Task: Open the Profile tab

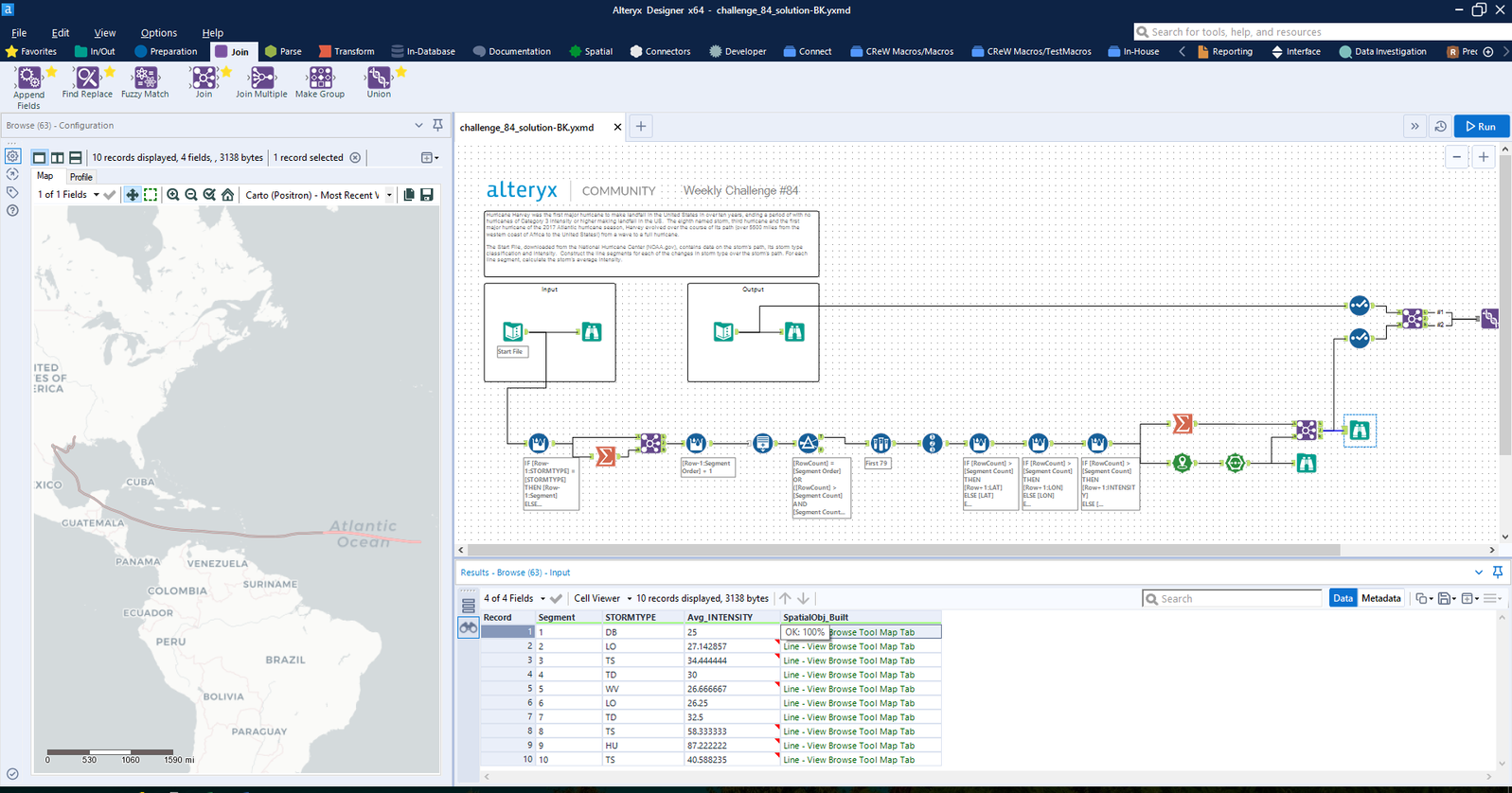Action: (x=81, y=177)
